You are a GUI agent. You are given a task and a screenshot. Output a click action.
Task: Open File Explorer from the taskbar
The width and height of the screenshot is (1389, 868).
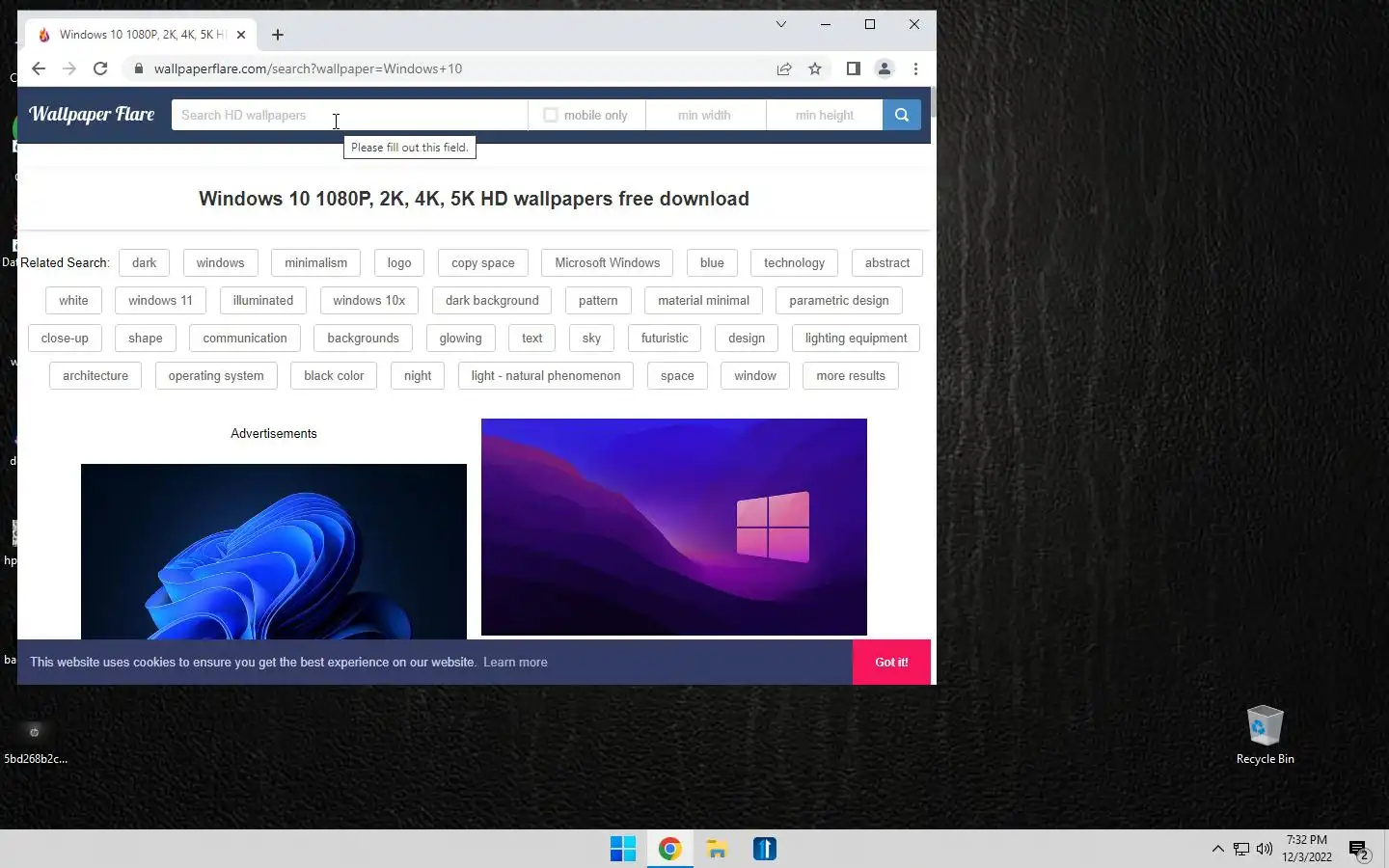[x=717, y=849]
